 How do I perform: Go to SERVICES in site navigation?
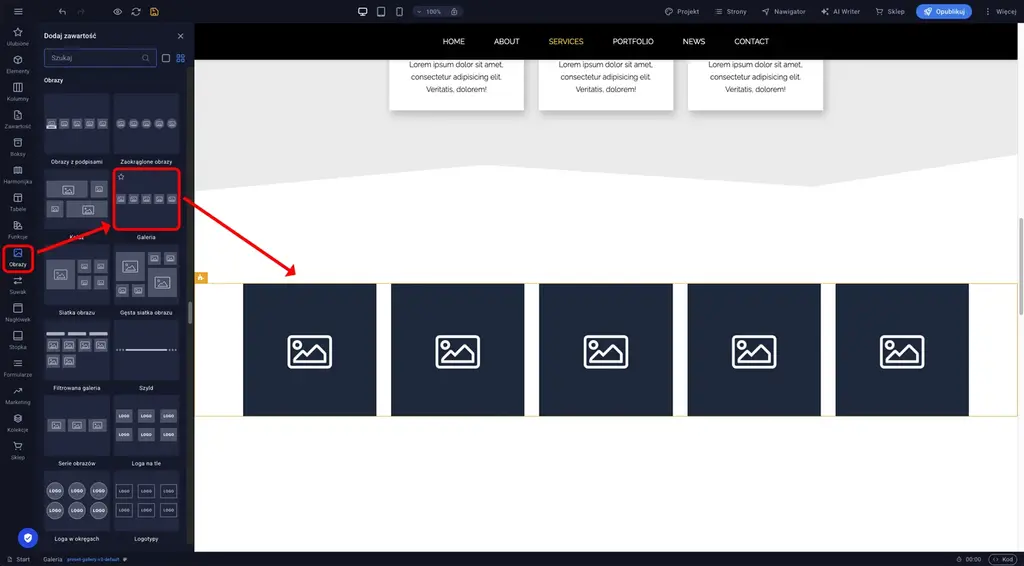pyautogui.click(x=566, y=41)
